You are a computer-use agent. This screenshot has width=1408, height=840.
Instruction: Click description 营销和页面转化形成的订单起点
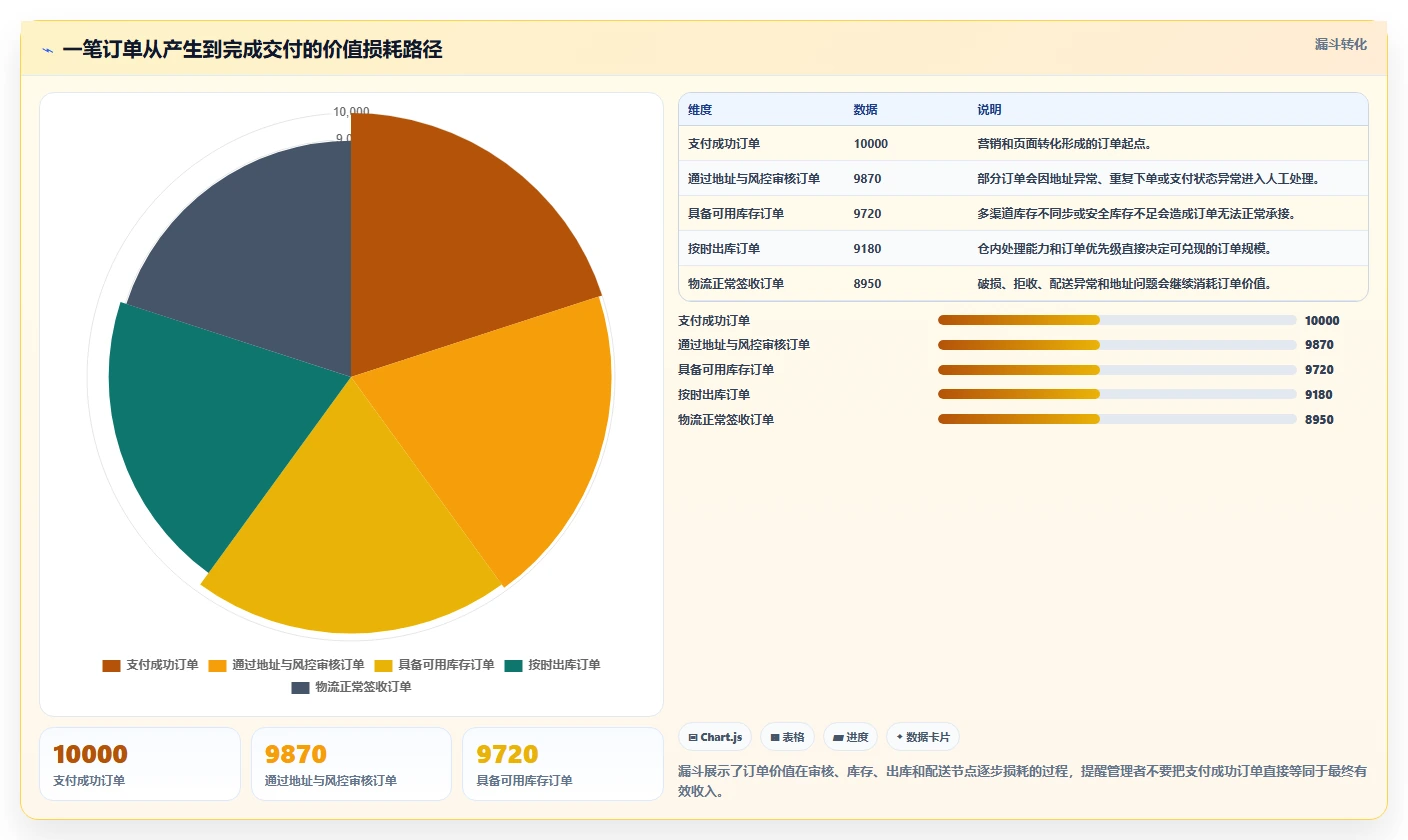1065,144
